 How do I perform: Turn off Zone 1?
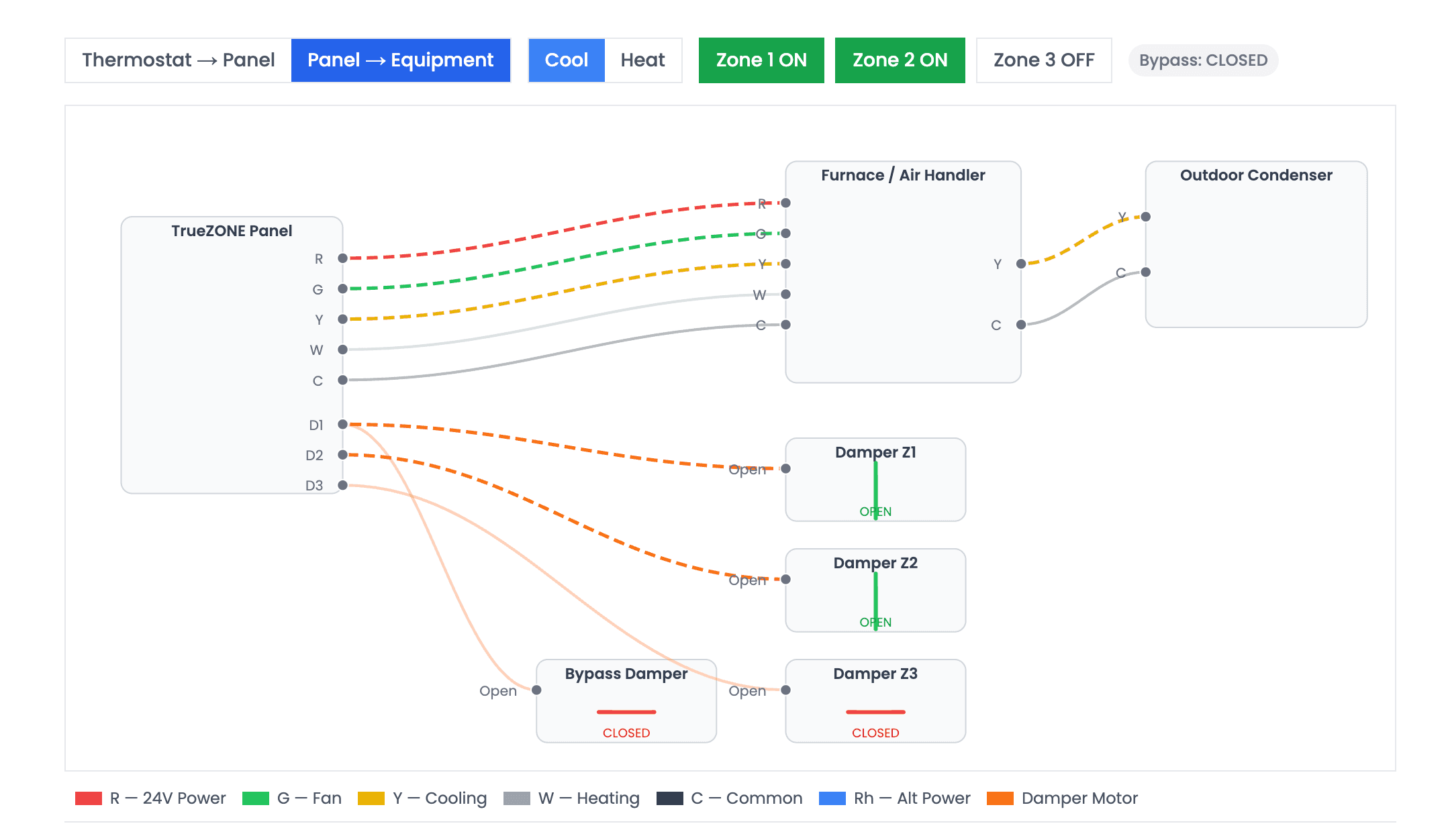point(761,60)
